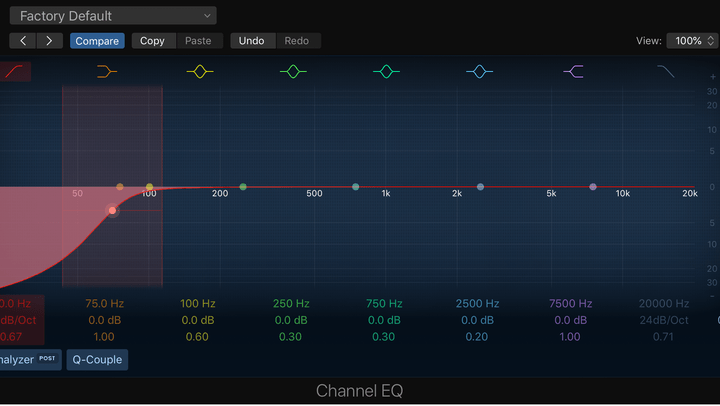Toggle the orange low shelf band icon

click(107, 72)
